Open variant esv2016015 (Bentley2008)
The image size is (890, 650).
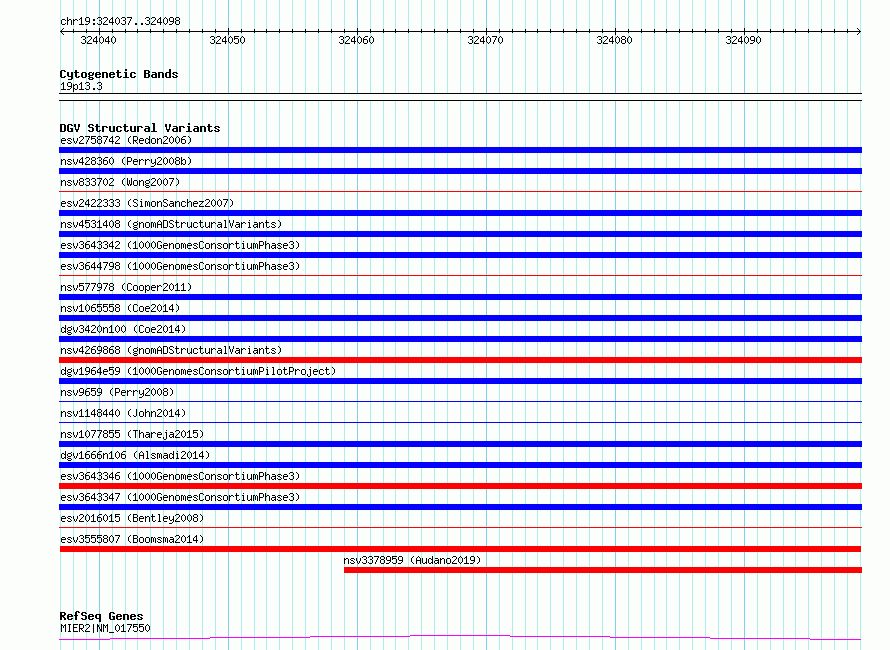(132, 518)
